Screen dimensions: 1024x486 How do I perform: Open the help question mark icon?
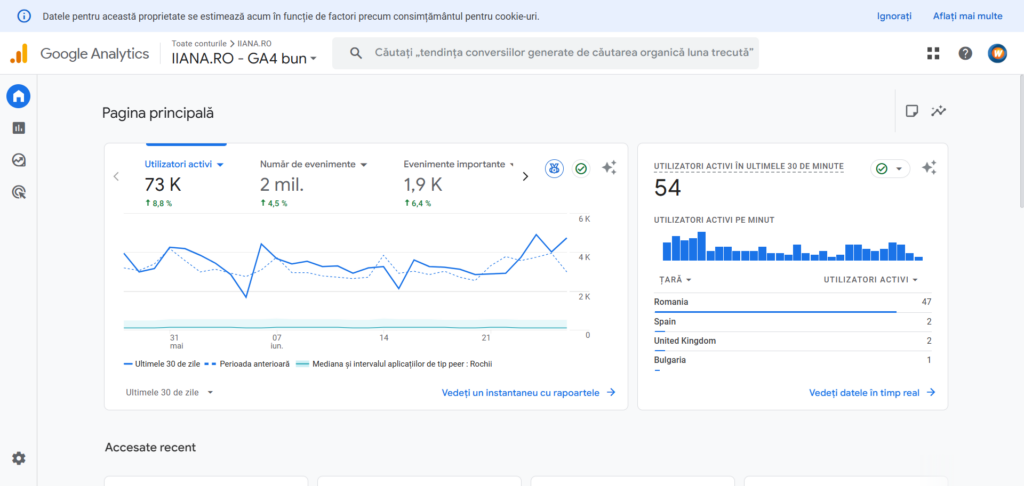click(x=965, y=54)
